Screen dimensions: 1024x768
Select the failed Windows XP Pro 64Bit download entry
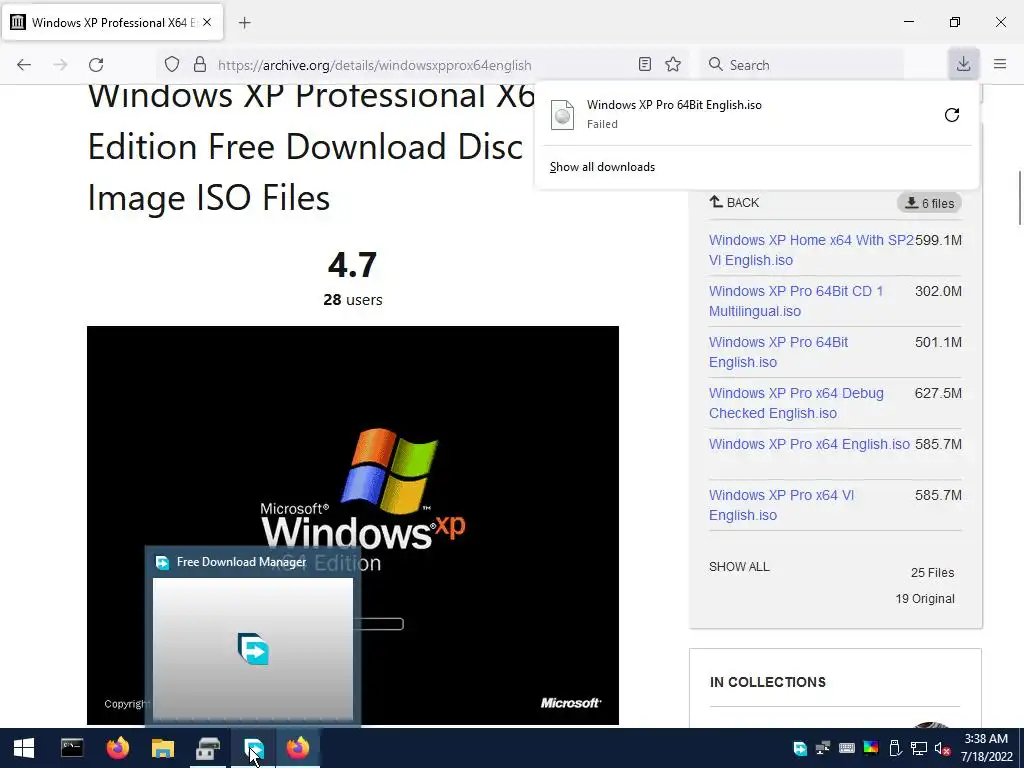click(x=756, y=114)
